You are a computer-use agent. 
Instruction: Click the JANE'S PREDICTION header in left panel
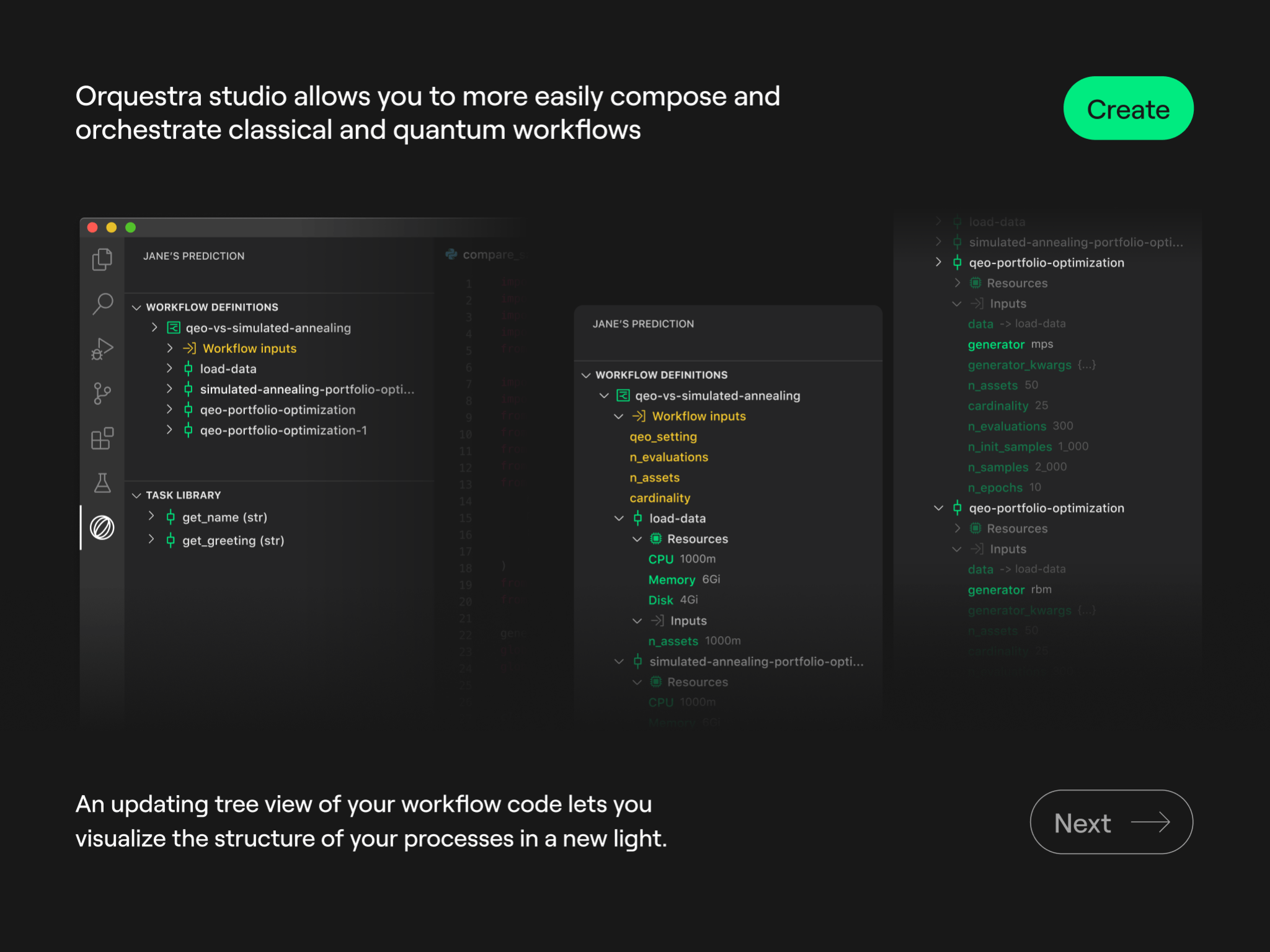pyautogui.click(x=193, y=256)
